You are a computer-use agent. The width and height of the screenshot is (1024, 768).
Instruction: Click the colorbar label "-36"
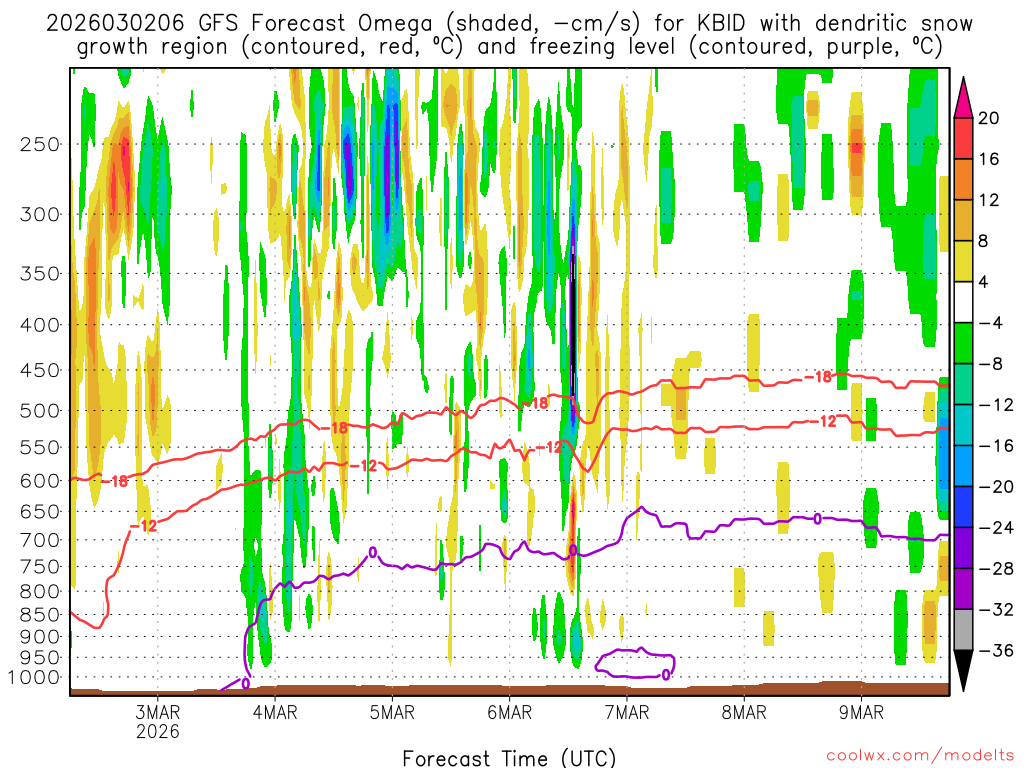pos(996,650)
